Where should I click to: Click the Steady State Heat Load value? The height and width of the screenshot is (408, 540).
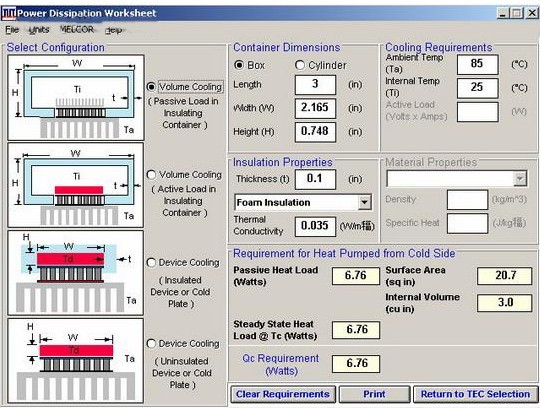[356, 330]
